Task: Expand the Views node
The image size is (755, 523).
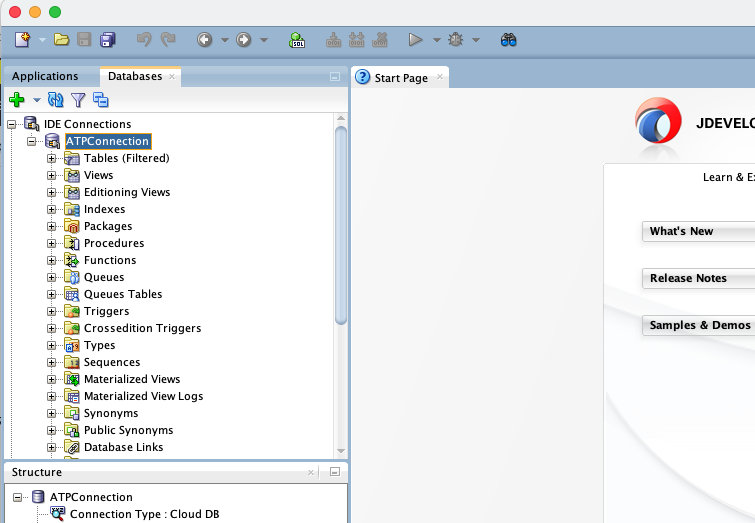Action: click(x=52, y=175)
